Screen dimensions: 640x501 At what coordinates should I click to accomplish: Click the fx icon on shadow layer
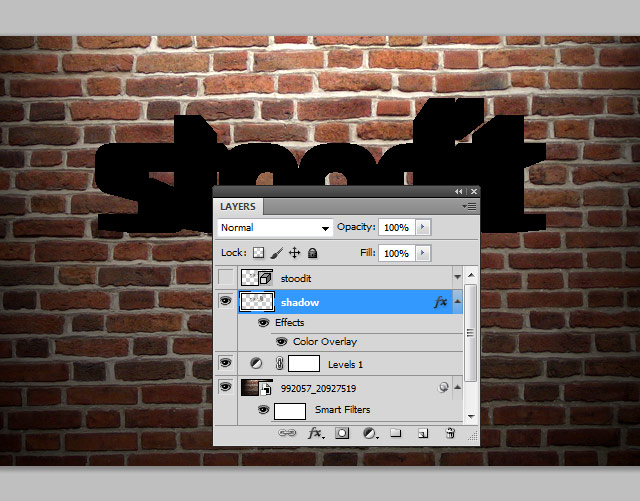(x=441, y=302)
